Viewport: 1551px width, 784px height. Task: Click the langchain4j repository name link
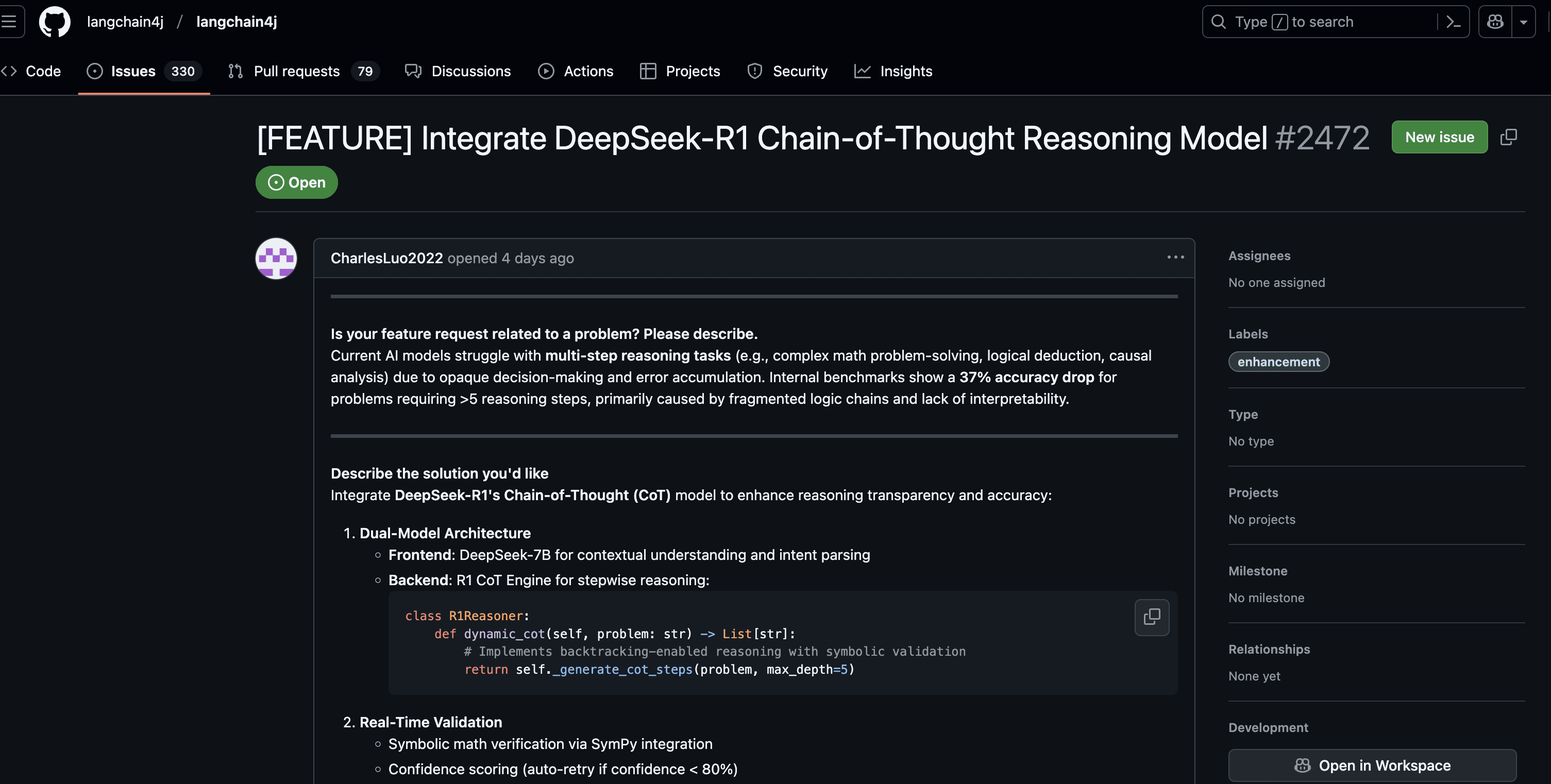pyautogui.click(x=237, y=22)
